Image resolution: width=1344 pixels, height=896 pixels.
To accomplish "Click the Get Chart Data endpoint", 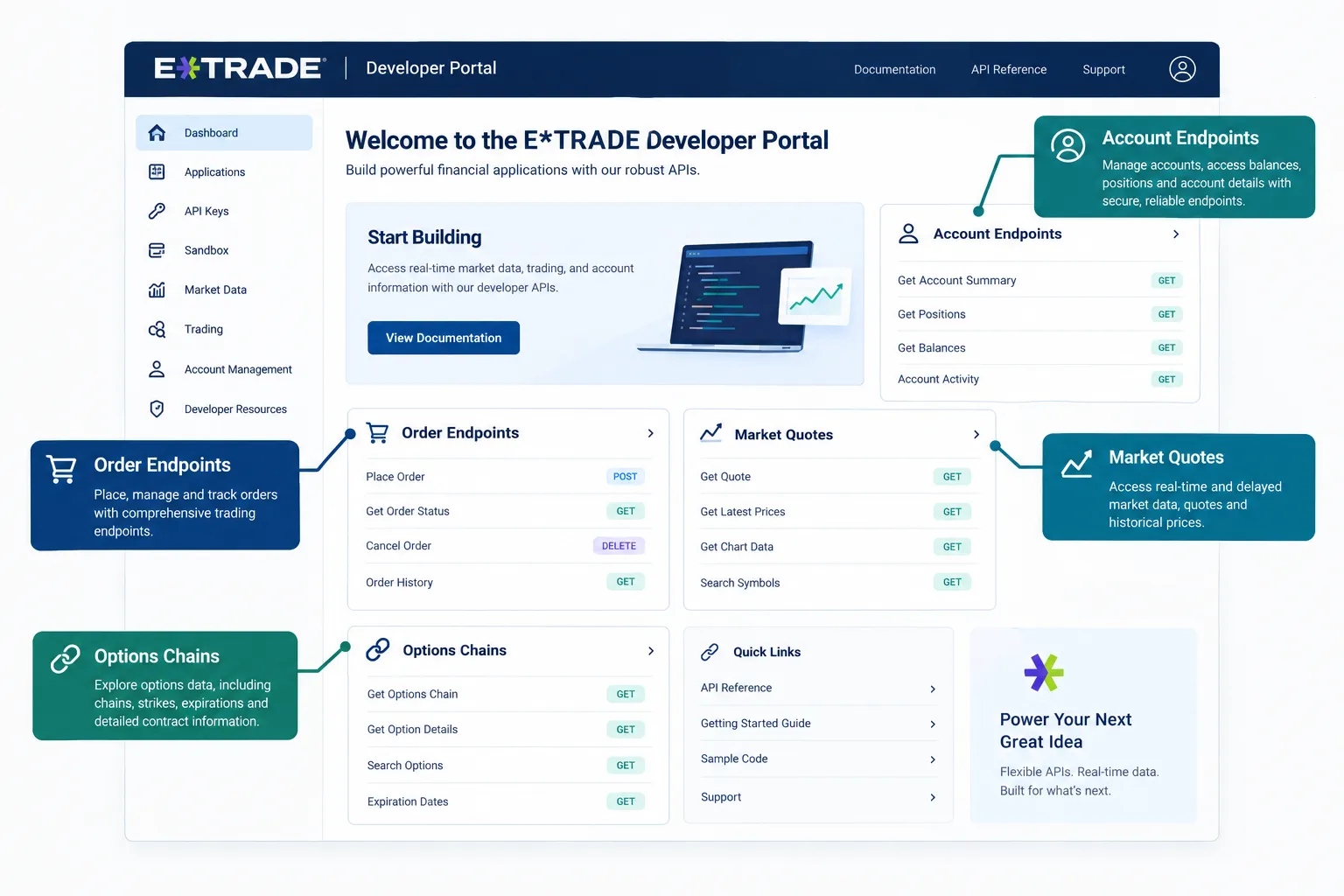I will coord(836,547).
